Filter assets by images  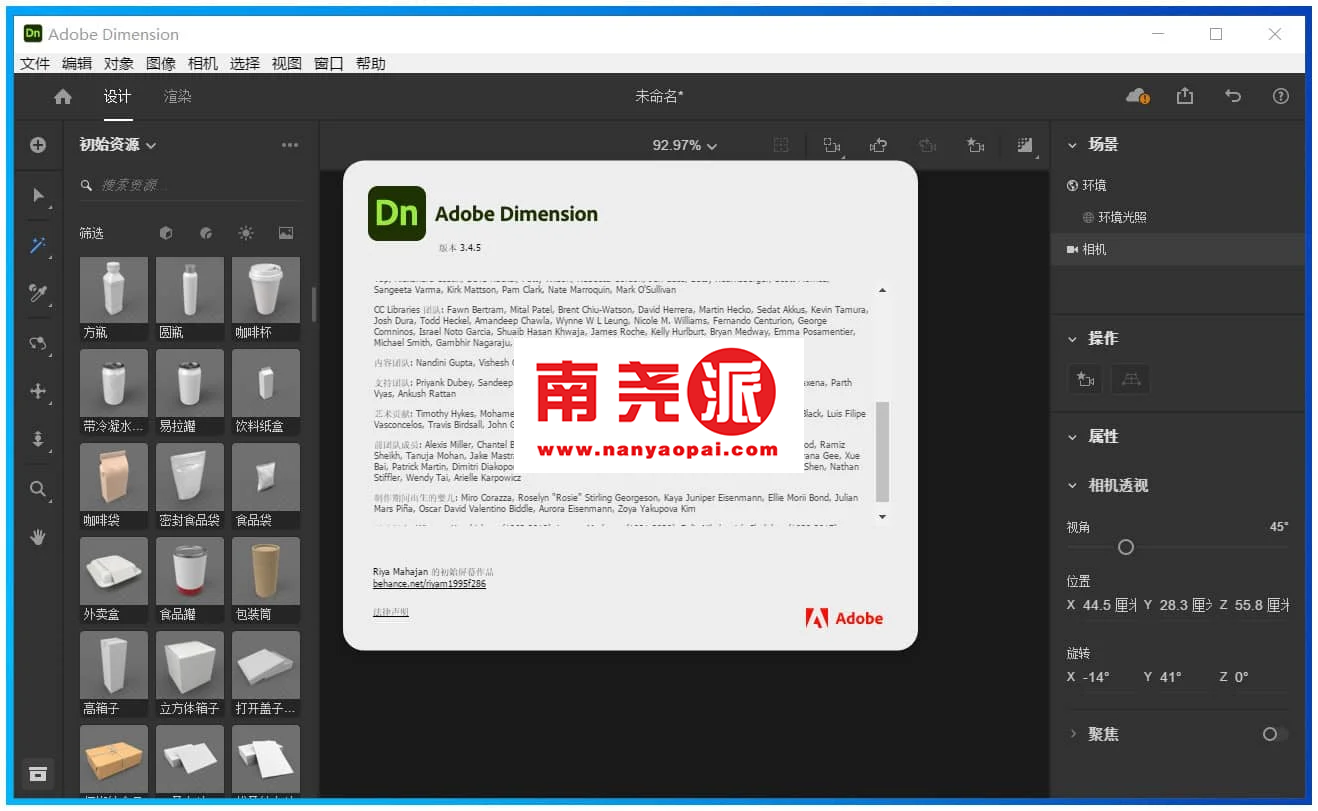(286, 233)
